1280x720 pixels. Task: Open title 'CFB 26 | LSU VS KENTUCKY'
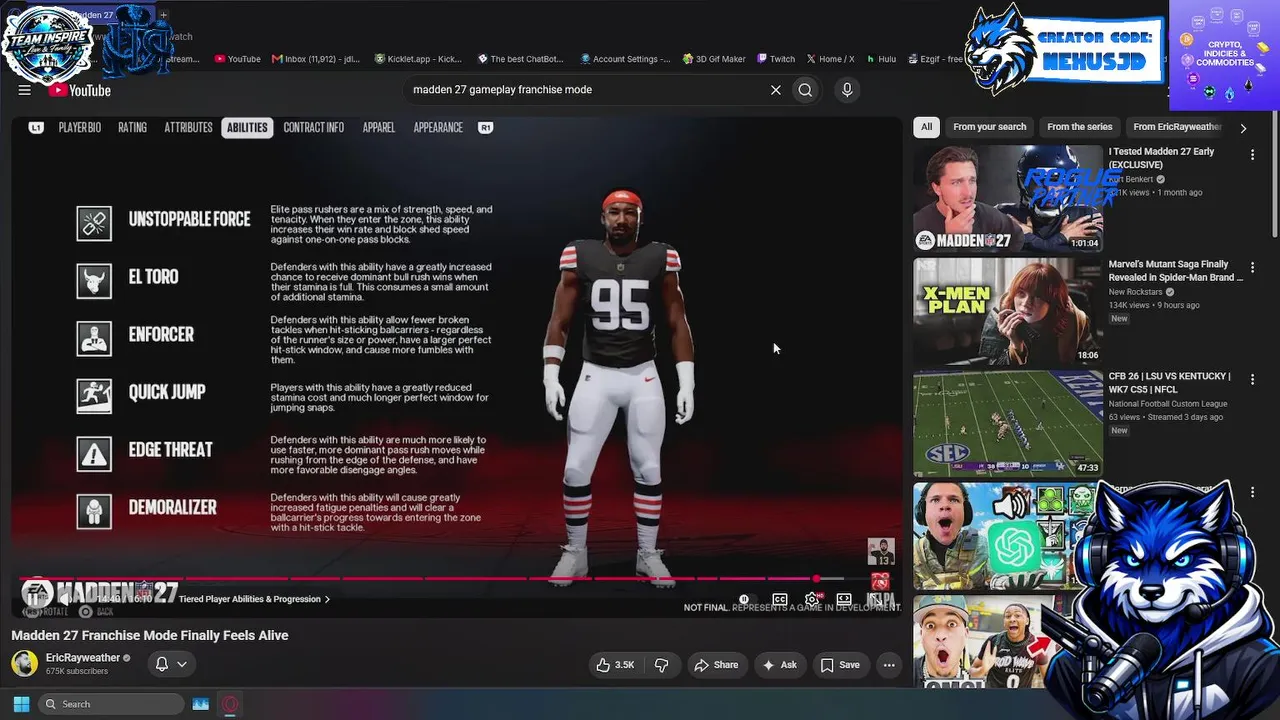pyautogui.click(x=1169, y=383)
